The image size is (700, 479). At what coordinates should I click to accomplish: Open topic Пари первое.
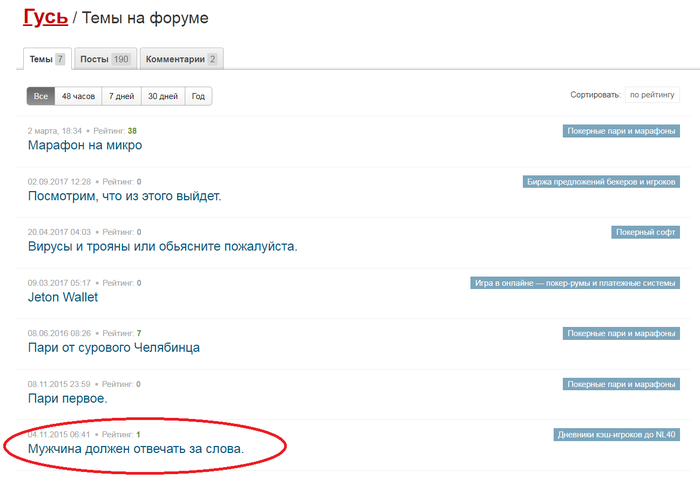click(x=67, y=398)
